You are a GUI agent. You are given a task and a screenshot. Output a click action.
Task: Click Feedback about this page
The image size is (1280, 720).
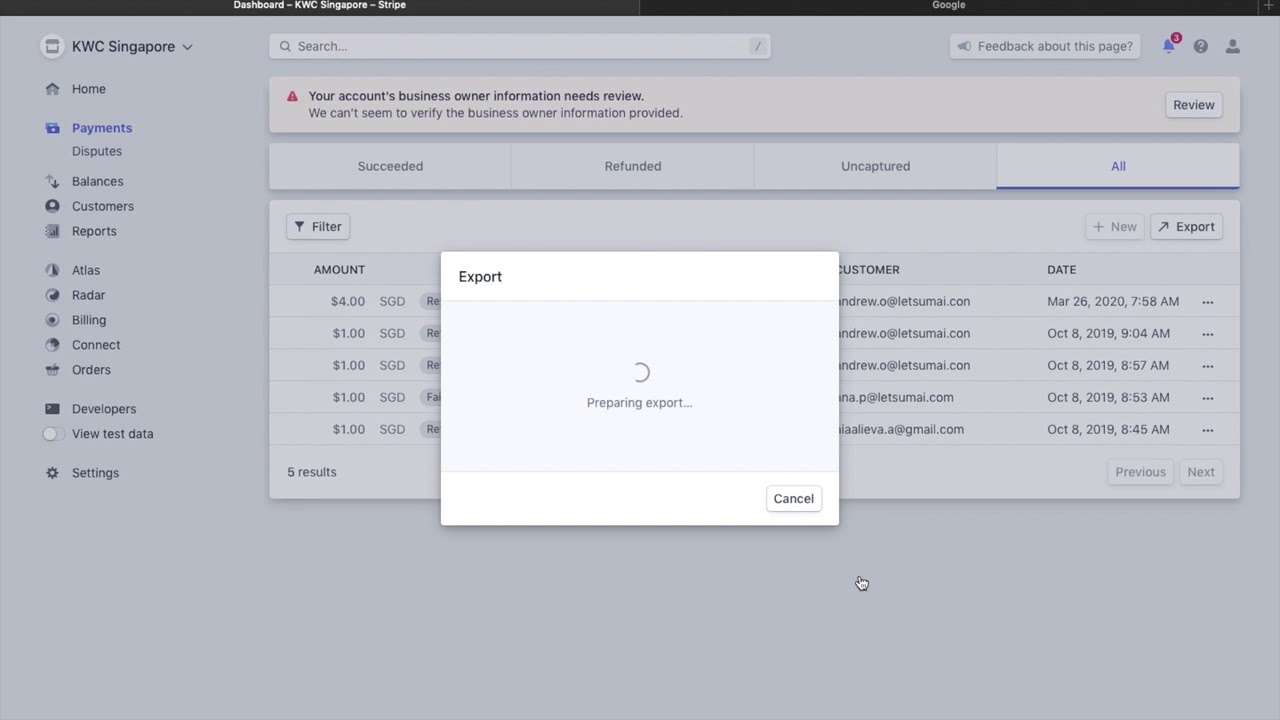(1045, 46)
